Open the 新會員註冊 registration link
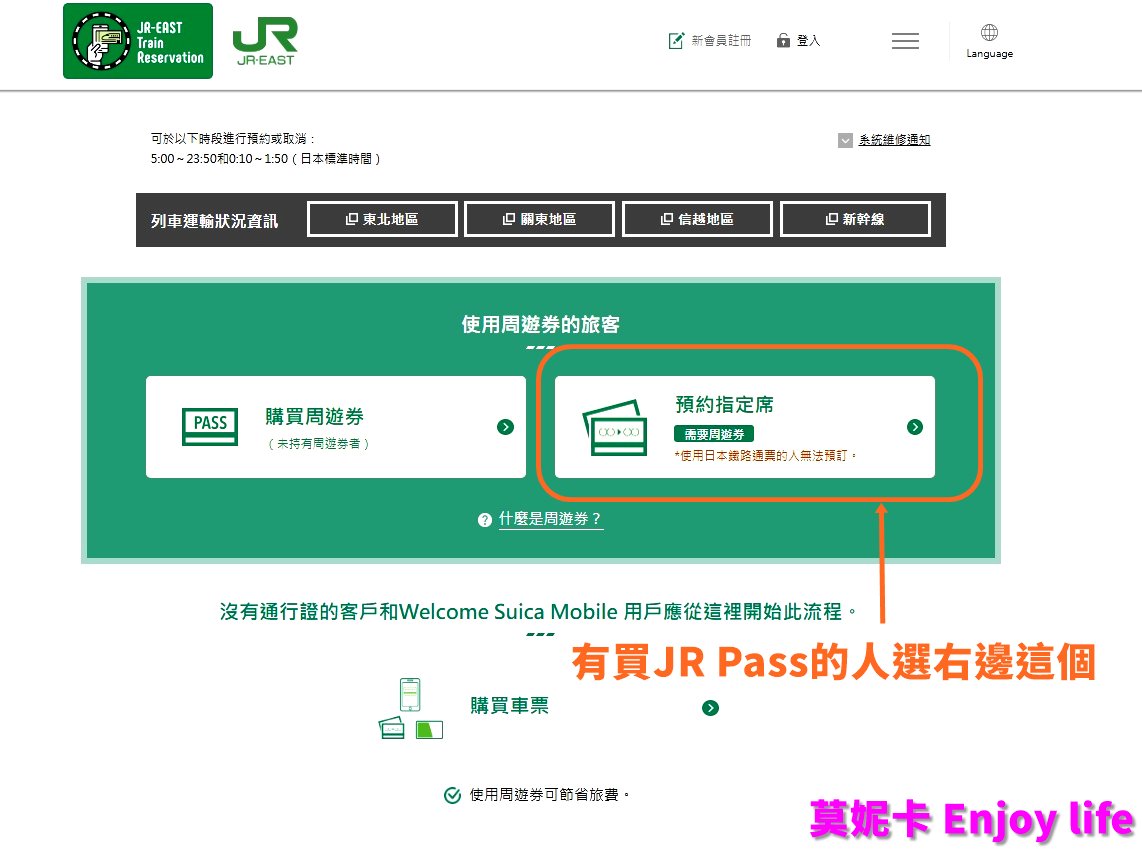The height and width of the screenshot is (850, 1142). tap(720, 41)
